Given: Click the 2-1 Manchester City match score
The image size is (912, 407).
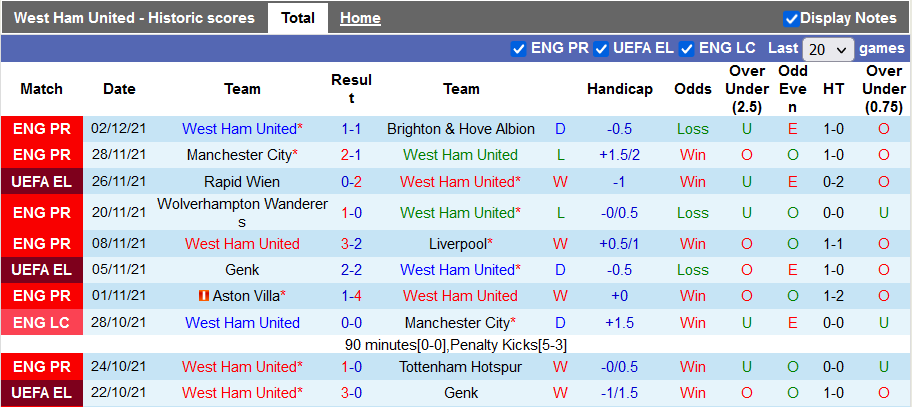Looking at the screenshot, I should click(x=351, y=155).
